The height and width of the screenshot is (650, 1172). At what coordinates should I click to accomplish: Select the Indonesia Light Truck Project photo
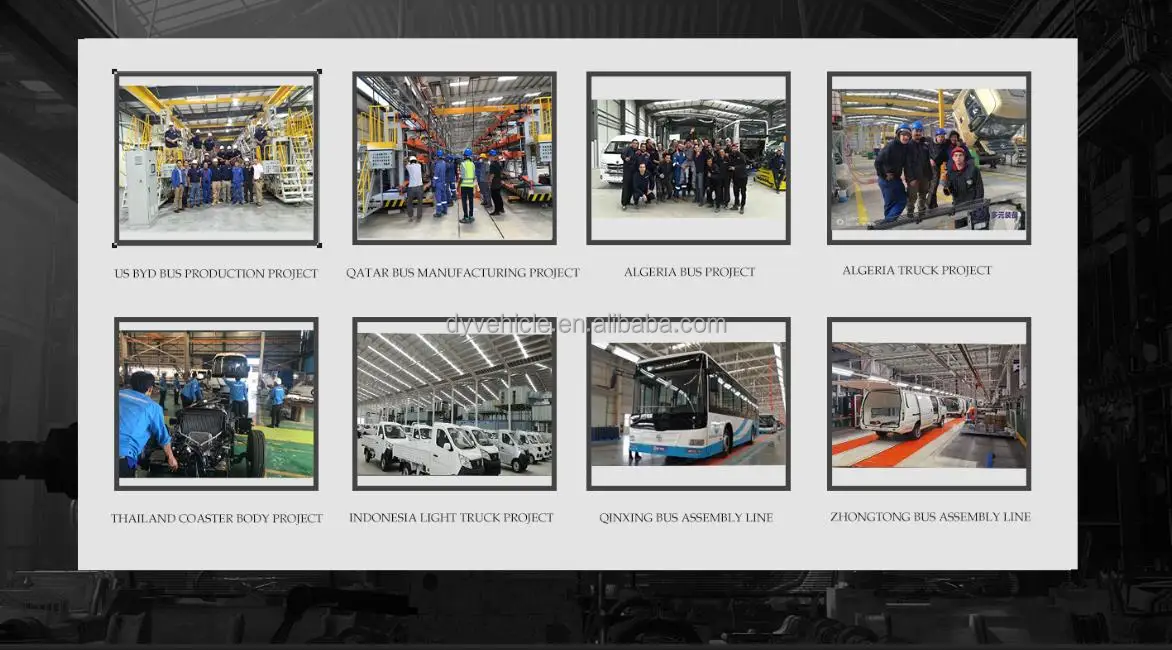(454, 403)
